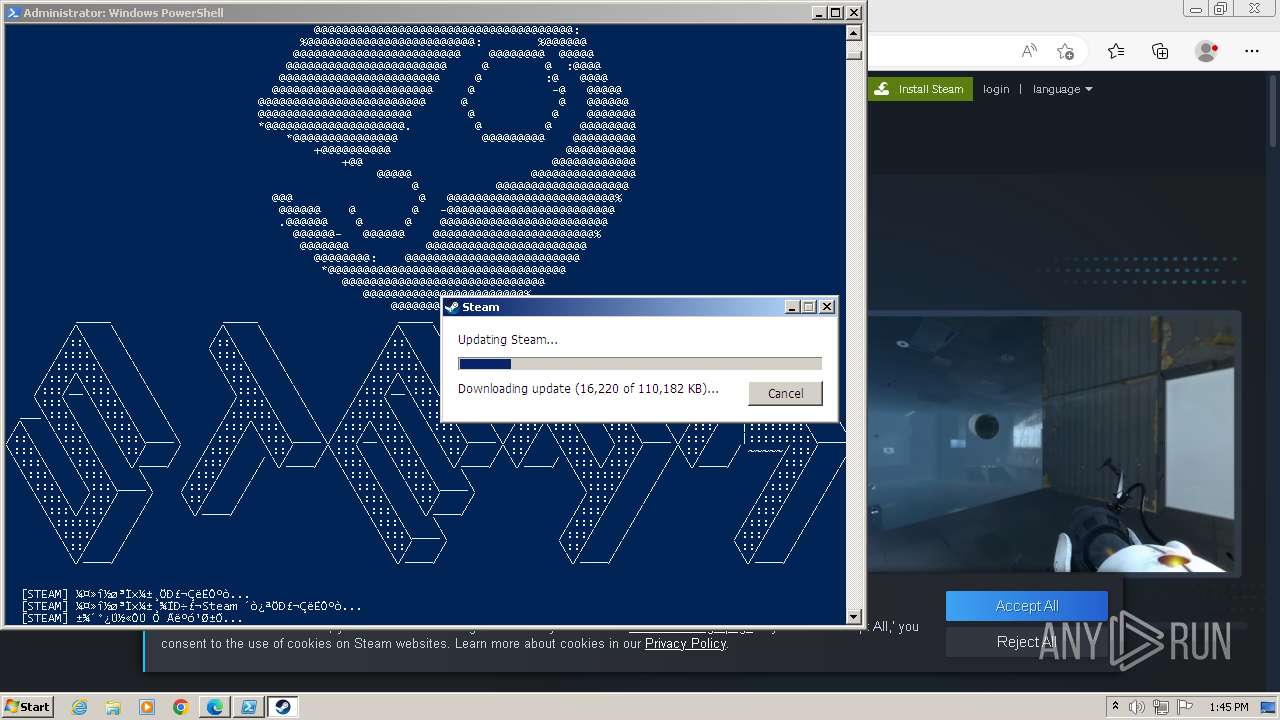The width and height of the screenshot is (1280, 720).
Task: Minimize the PowerShell window
Action: click(819, 13)
